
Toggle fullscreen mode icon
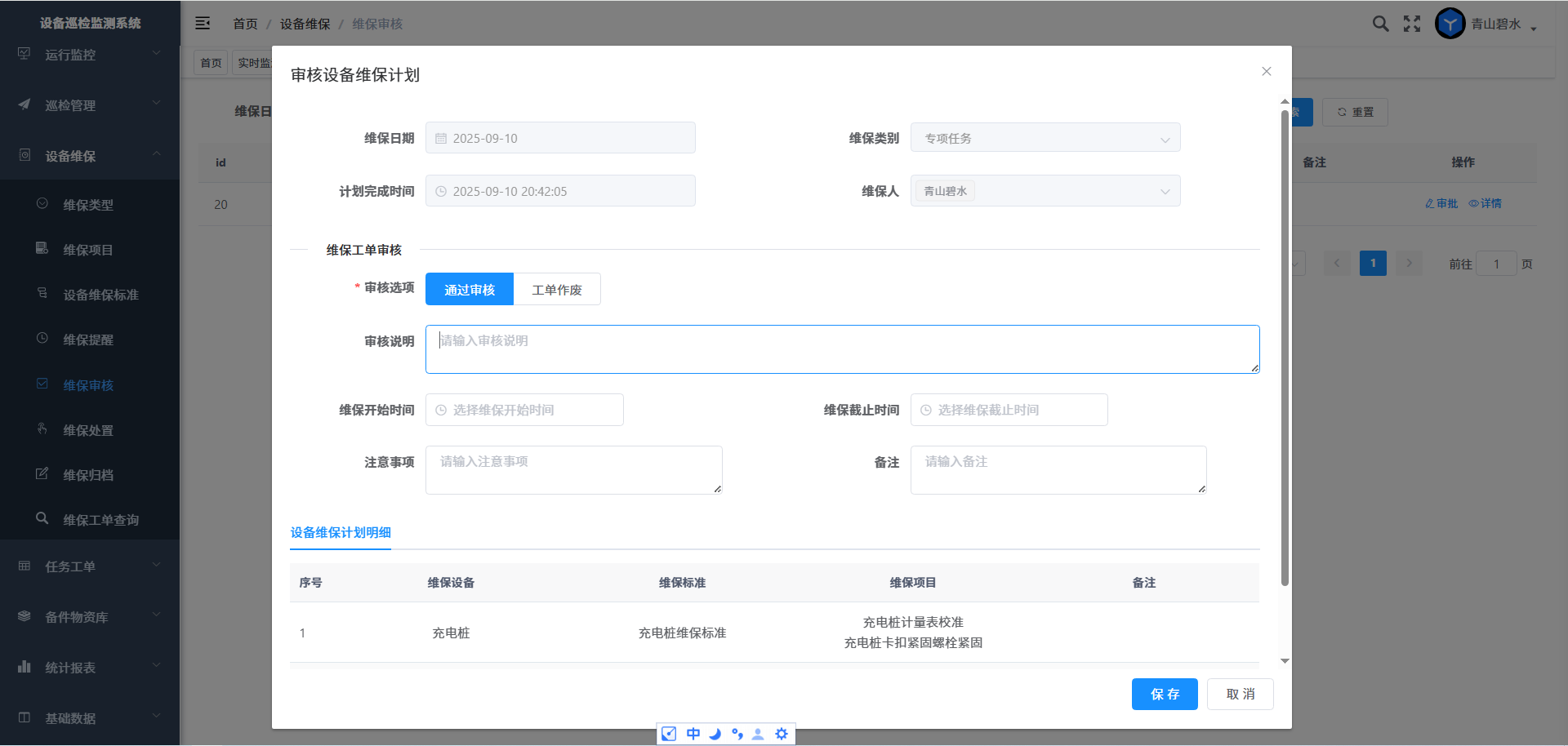(x=1412, y=24)
